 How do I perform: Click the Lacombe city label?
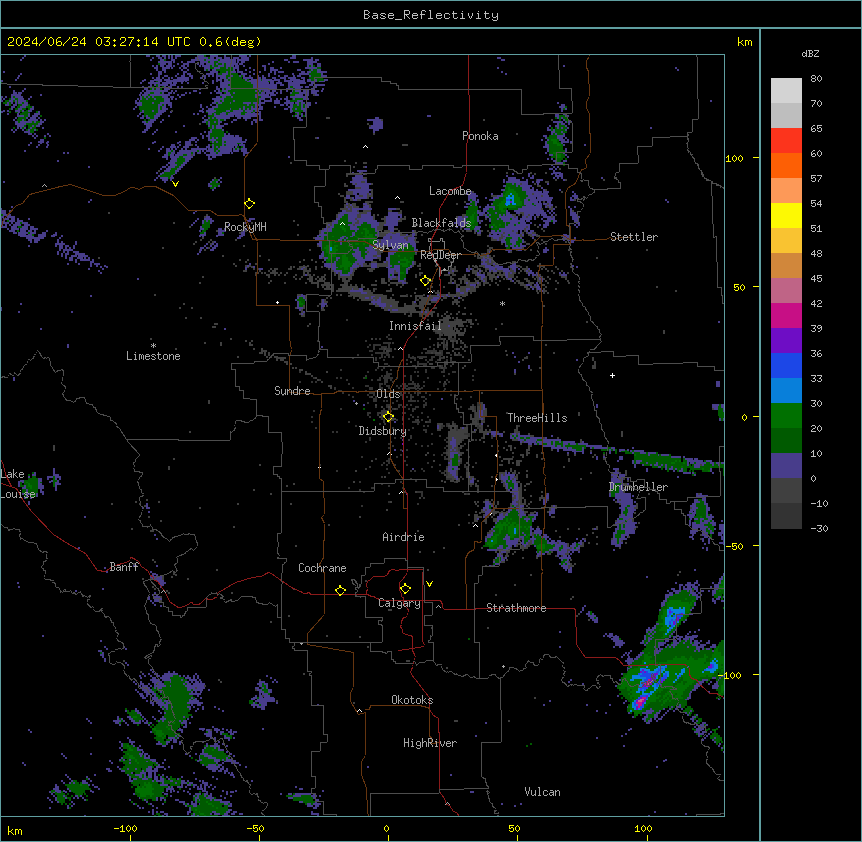coord(450,191)
